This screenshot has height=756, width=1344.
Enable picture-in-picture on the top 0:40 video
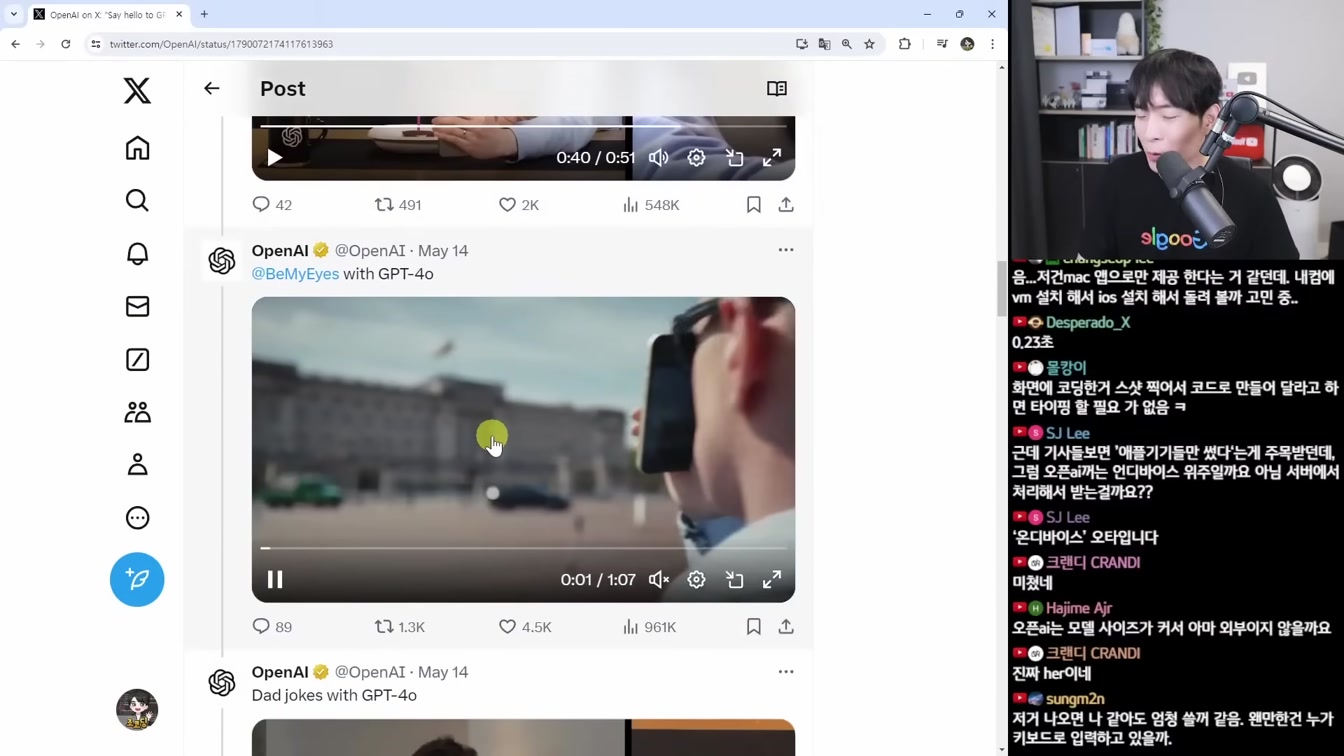coord(735,158)
